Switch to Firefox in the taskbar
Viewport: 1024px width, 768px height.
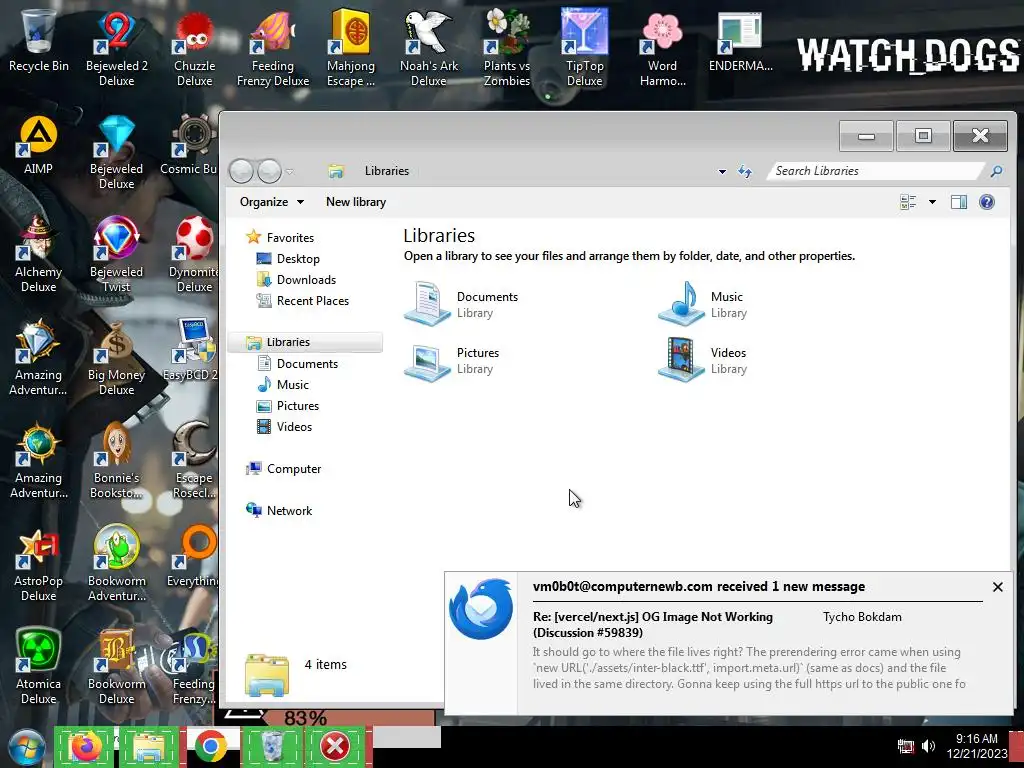click(x=85, y=746)
